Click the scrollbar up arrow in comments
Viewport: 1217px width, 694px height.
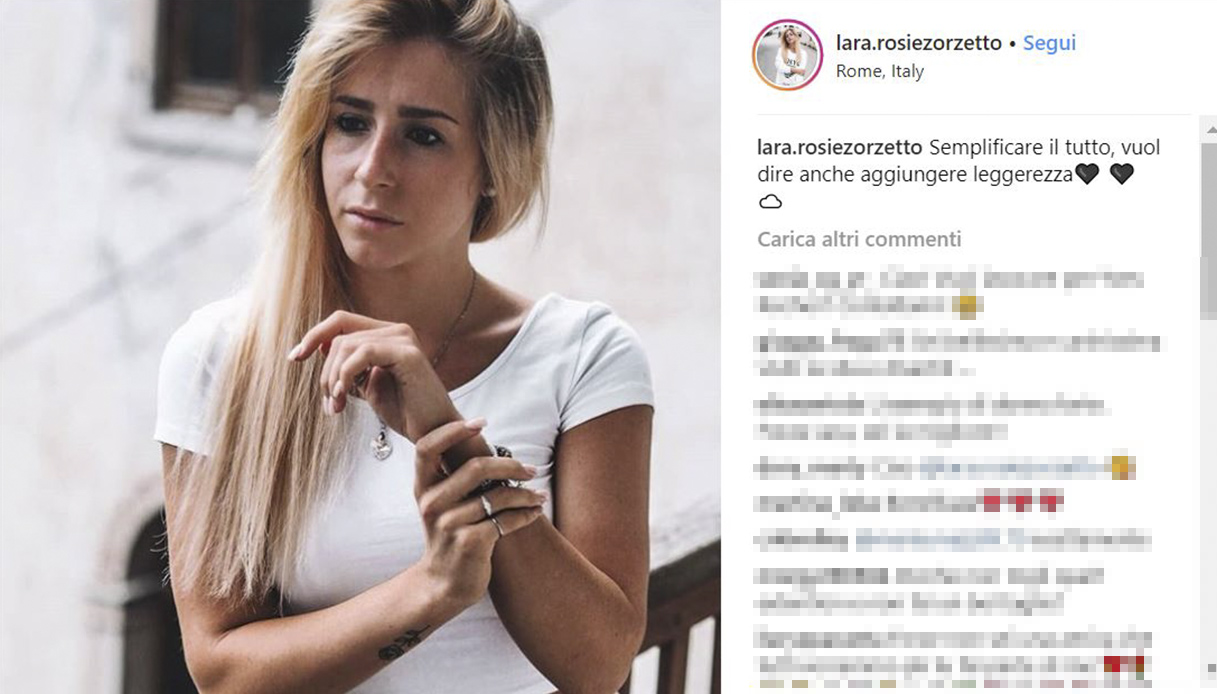(x=1208, y=128)
